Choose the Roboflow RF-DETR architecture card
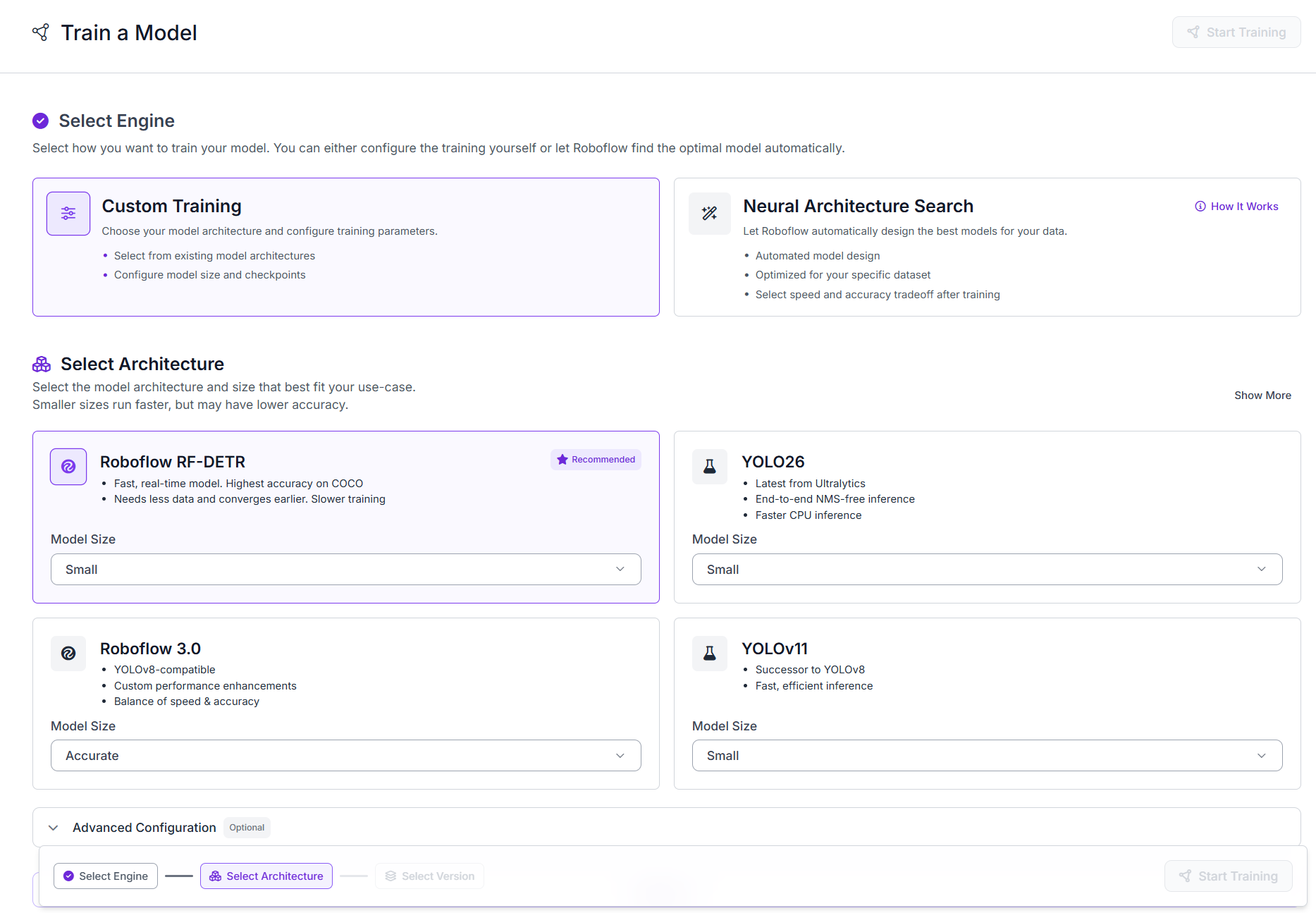Viewport: 1316px width, 913px height. (x=346, y=517)
